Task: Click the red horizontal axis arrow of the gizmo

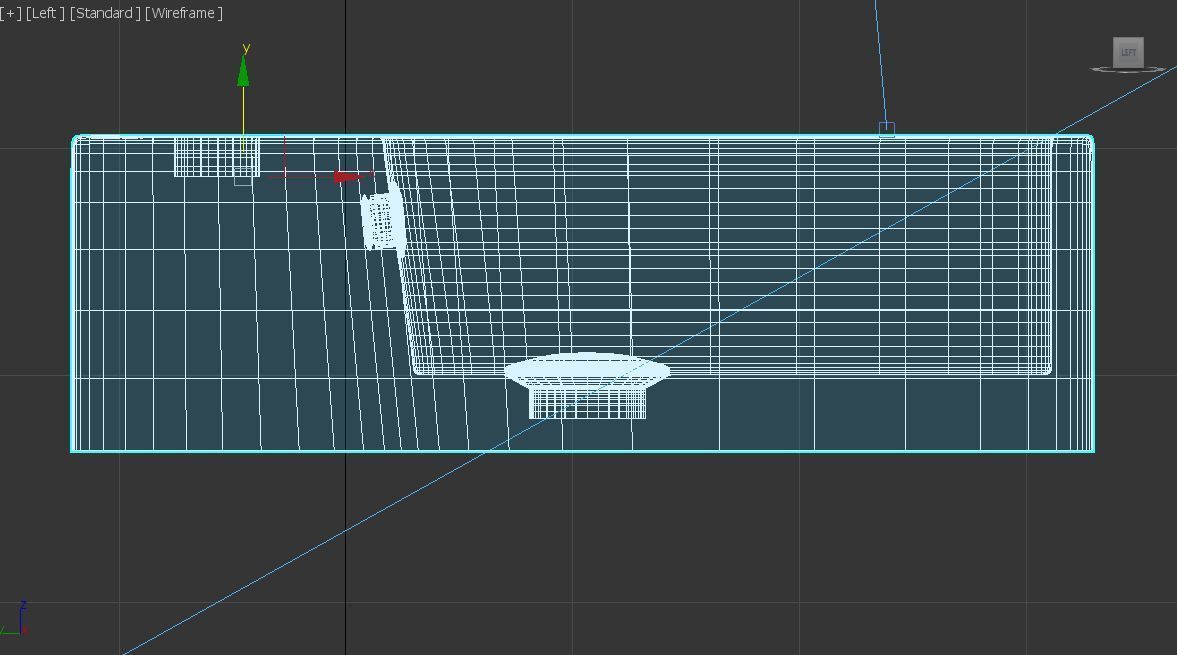Action: tap(346, 177)
